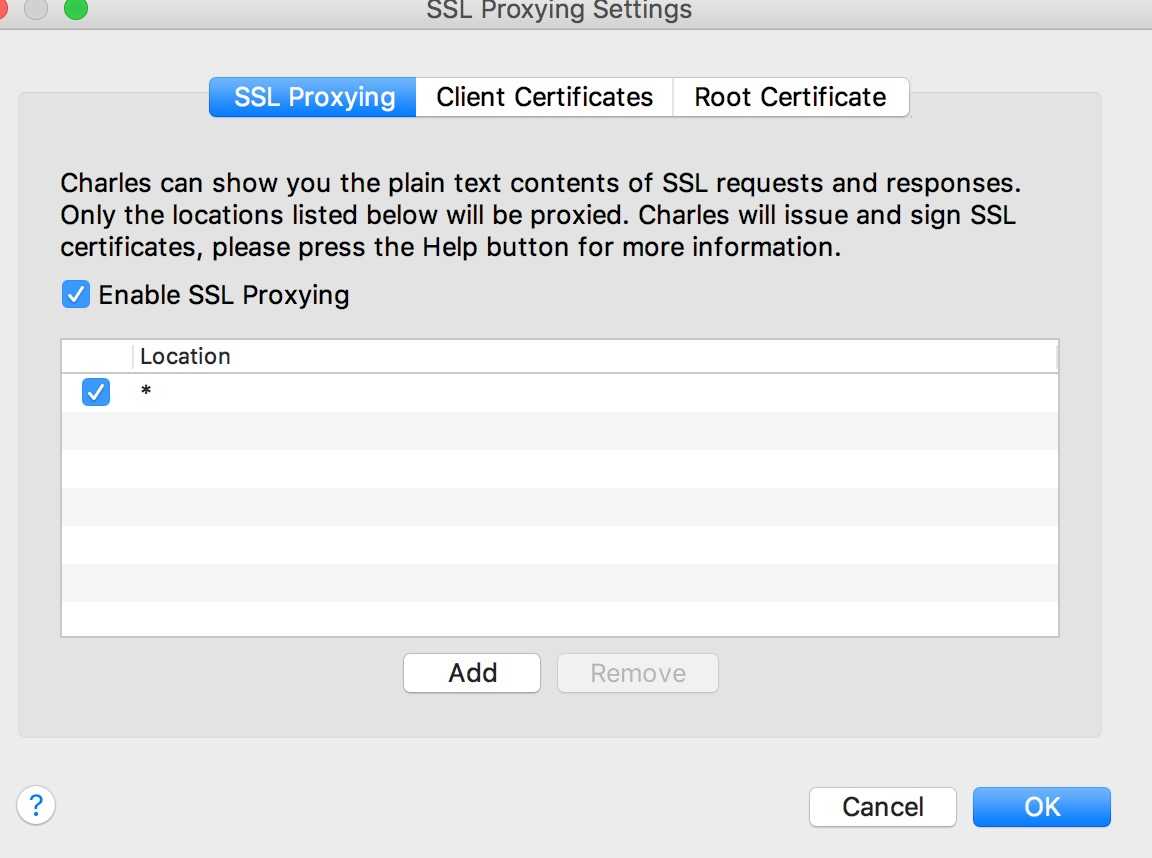The height and width of the screenshot is (858, 1152).
Task: Click the green zoom window button
Action: coord(76,9)
